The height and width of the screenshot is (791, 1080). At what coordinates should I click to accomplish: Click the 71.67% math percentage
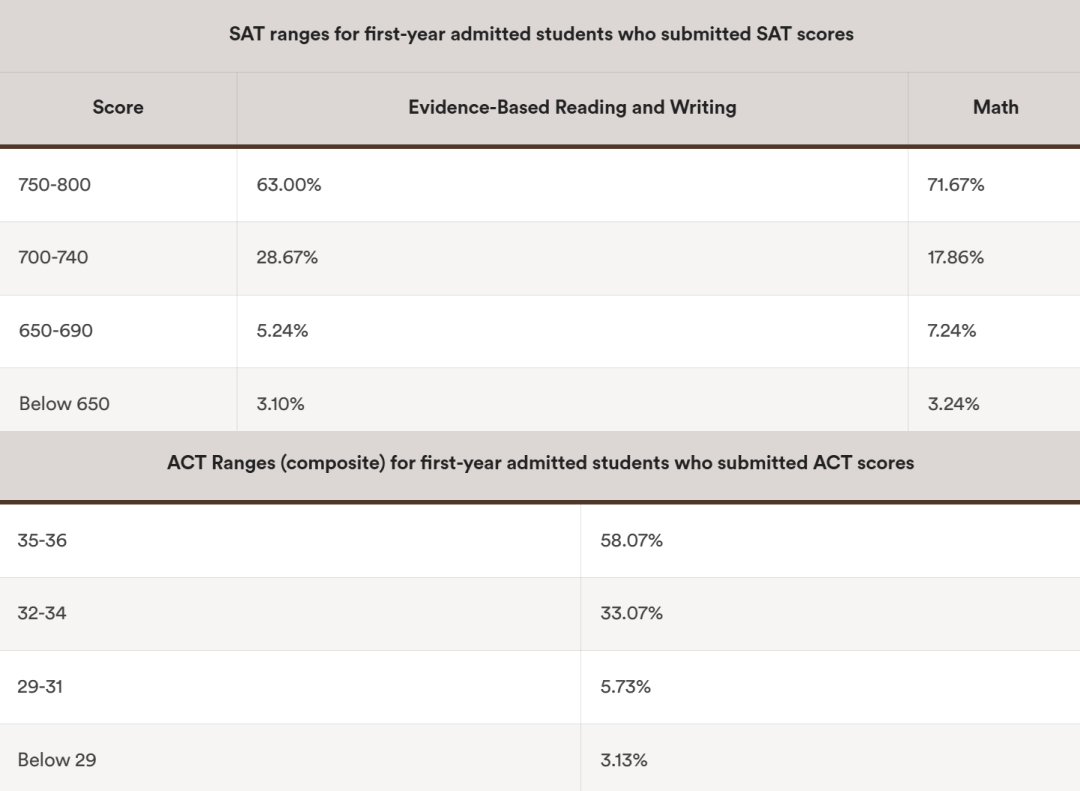coord(956,185)
